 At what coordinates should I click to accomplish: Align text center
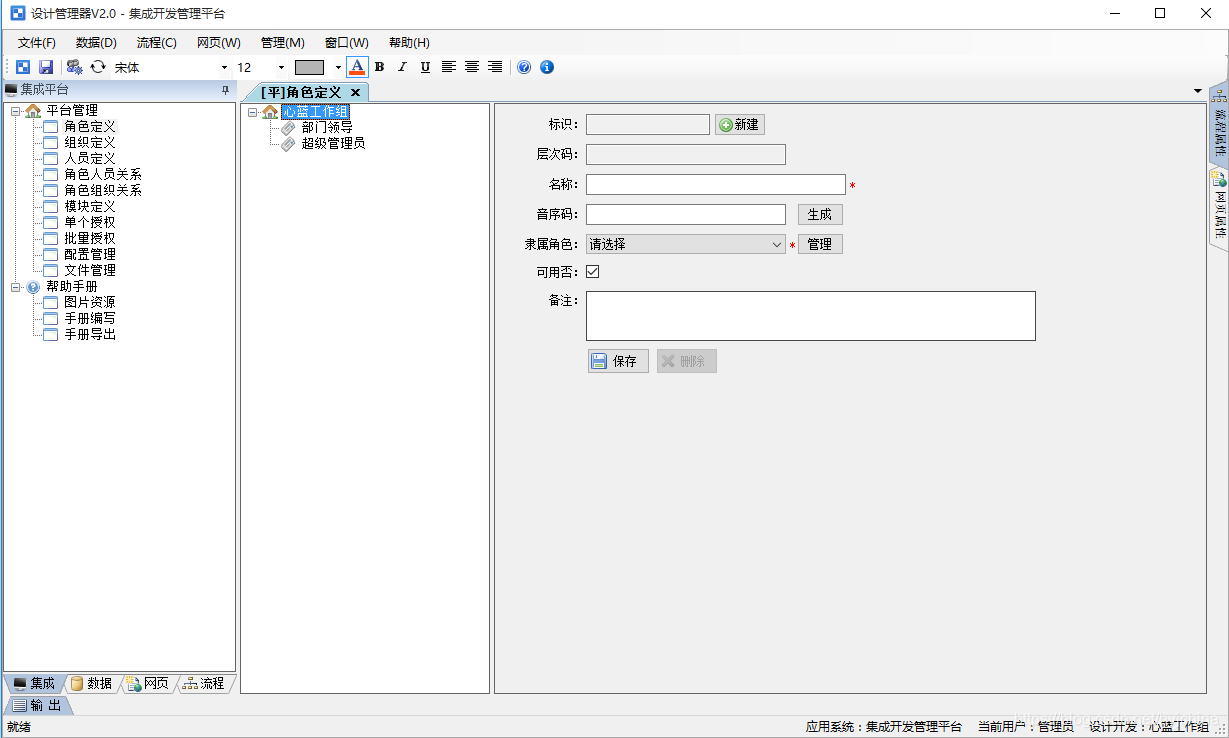point(472,67)
